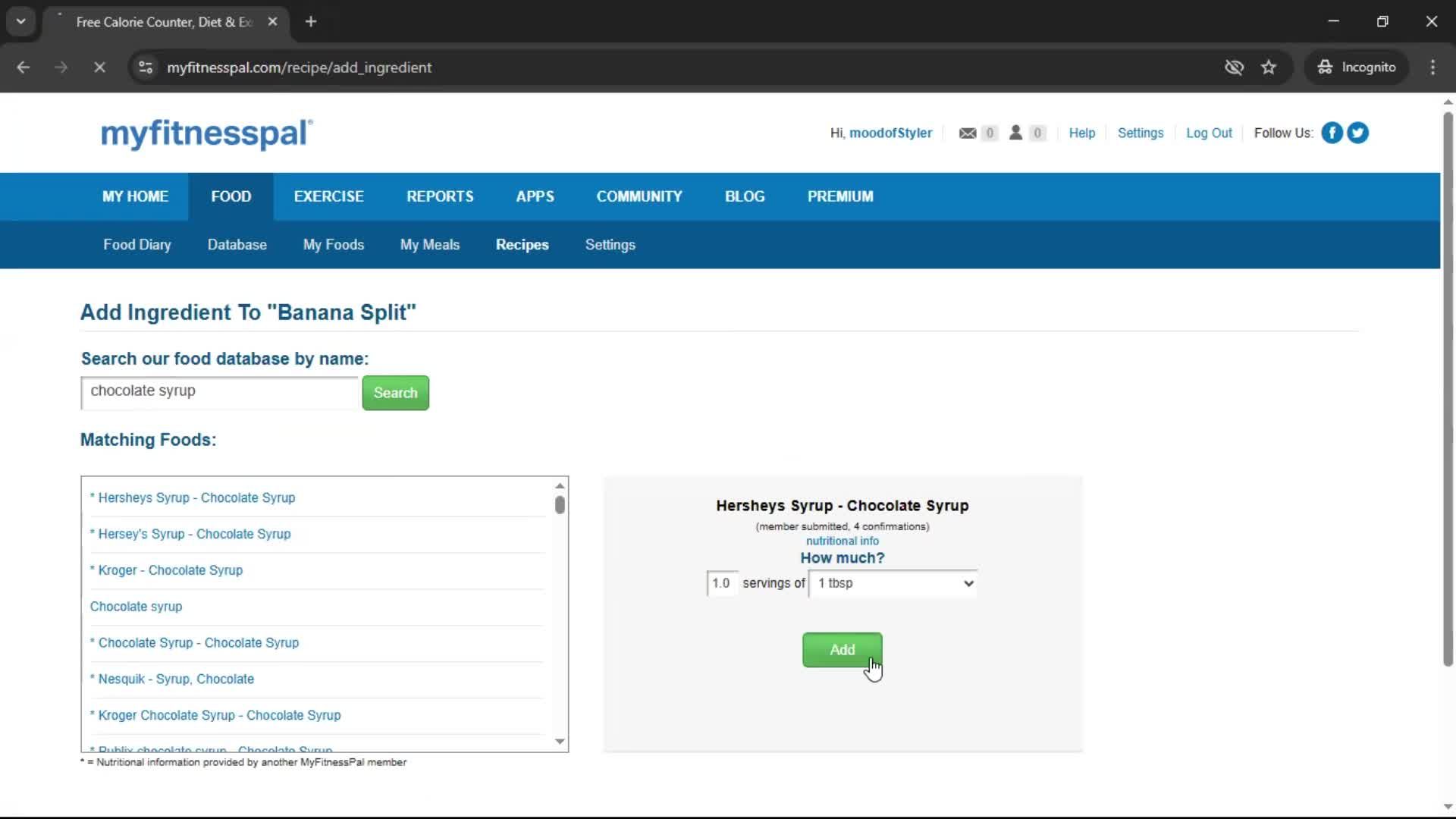The width and height of the screenshot is (1456, 819).
Task: Click the myfitnesspal logo
Action: coord(206,133)
